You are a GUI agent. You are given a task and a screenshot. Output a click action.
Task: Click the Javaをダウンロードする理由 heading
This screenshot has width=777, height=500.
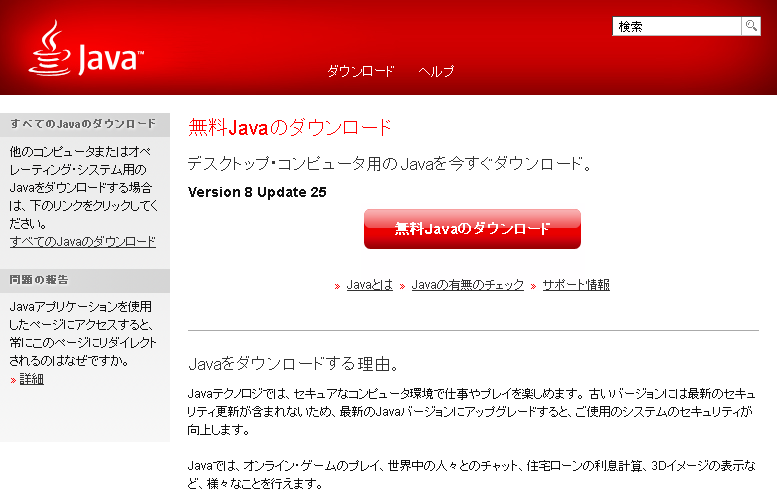(x=293, y=364)
